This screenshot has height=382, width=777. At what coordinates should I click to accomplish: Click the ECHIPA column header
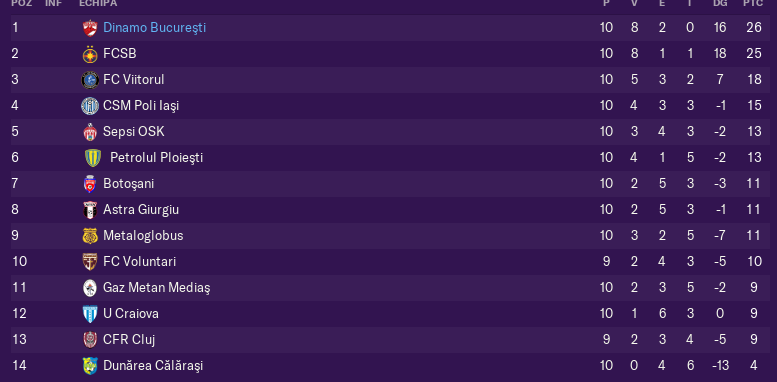(x=98, y=3)
